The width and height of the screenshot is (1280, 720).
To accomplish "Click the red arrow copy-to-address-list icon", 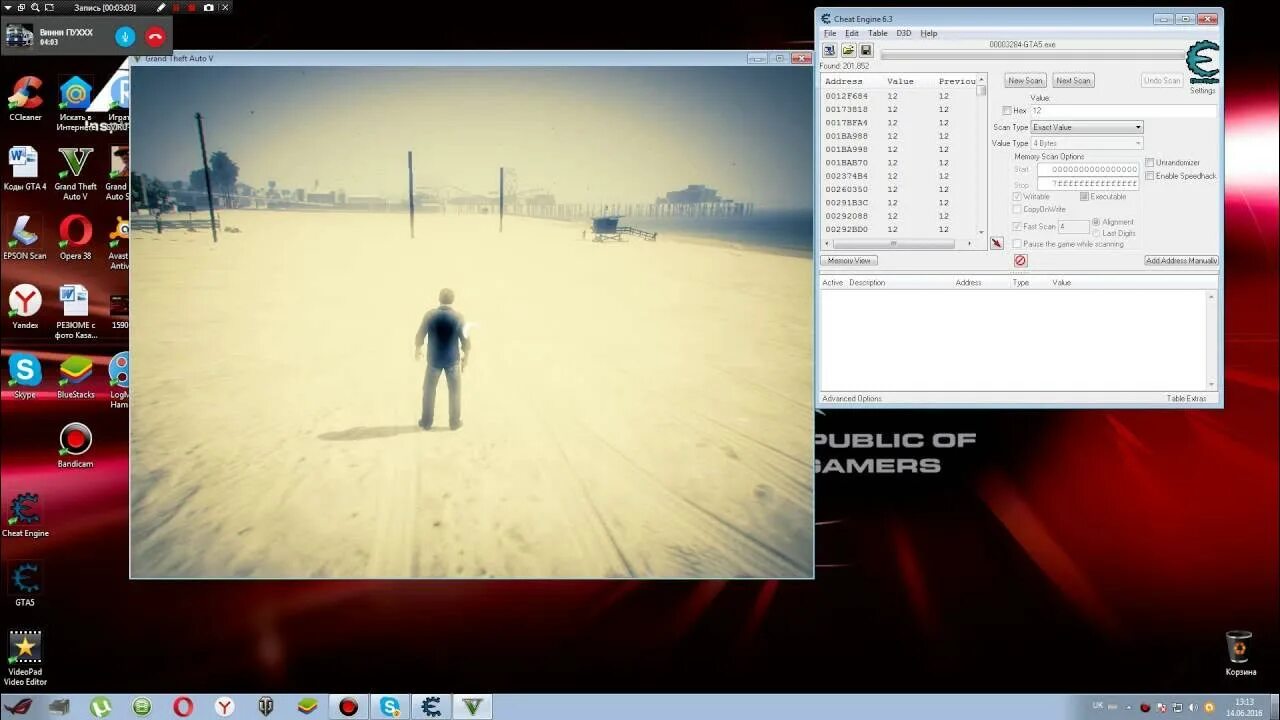I will coord(997,243).
